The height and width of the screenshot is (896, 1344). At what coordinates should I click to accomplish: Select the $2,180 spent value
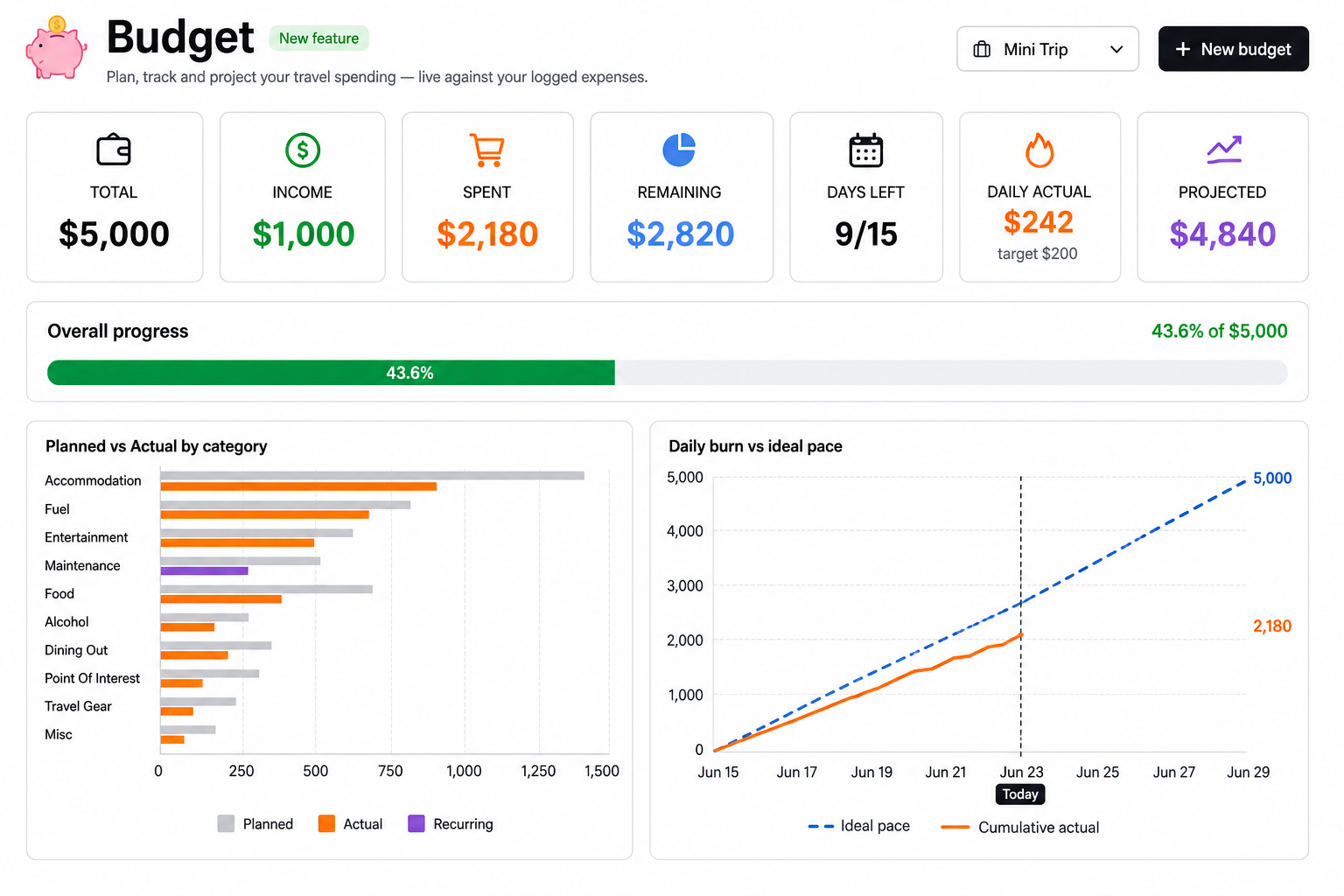487,234
